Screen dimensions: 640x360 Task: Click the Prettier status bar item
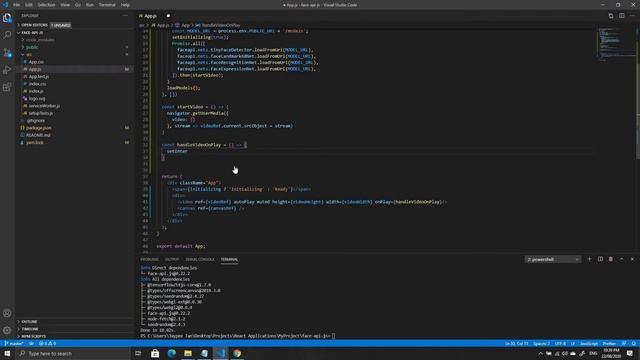click(x=609, y=344)
